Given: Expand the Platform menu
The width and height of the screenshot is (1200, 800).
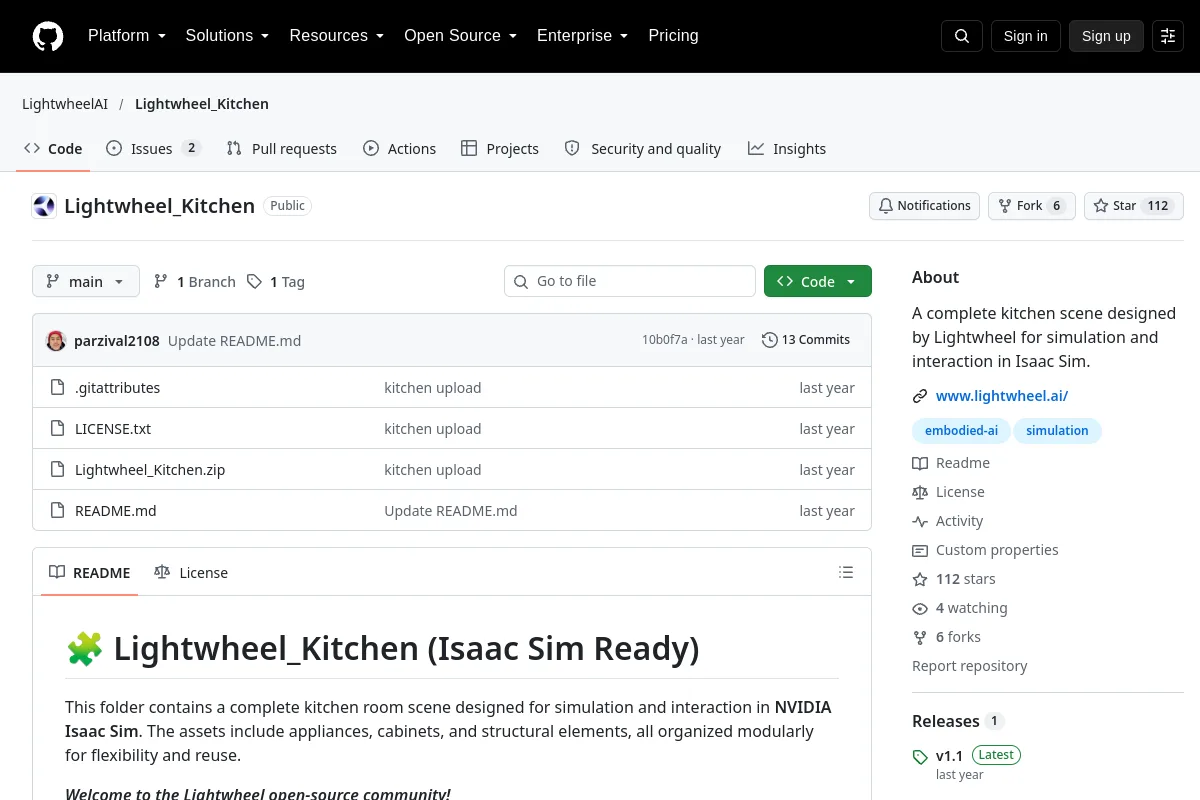Looking at the screenshot, I should coord(126,36).
